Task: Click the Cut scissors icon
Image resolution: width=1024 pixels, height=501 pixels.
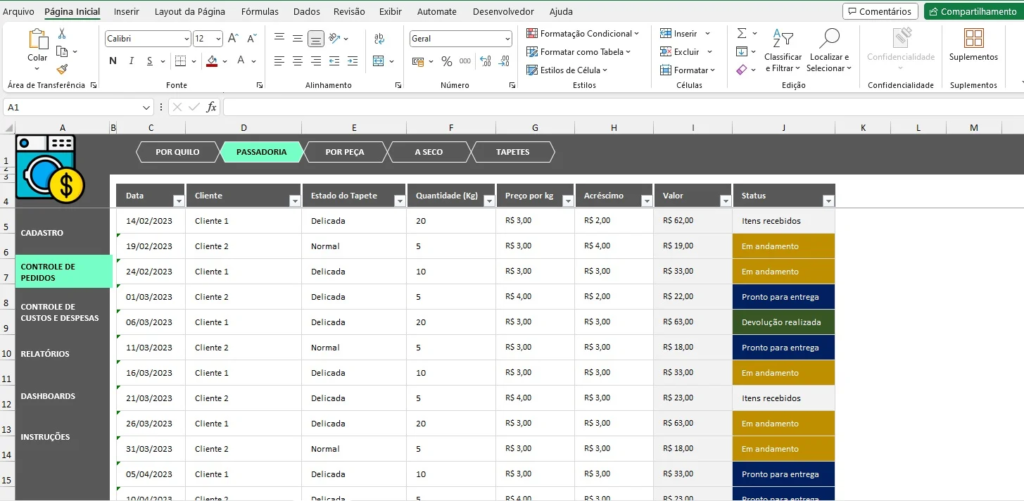Action: click(62, 34)
